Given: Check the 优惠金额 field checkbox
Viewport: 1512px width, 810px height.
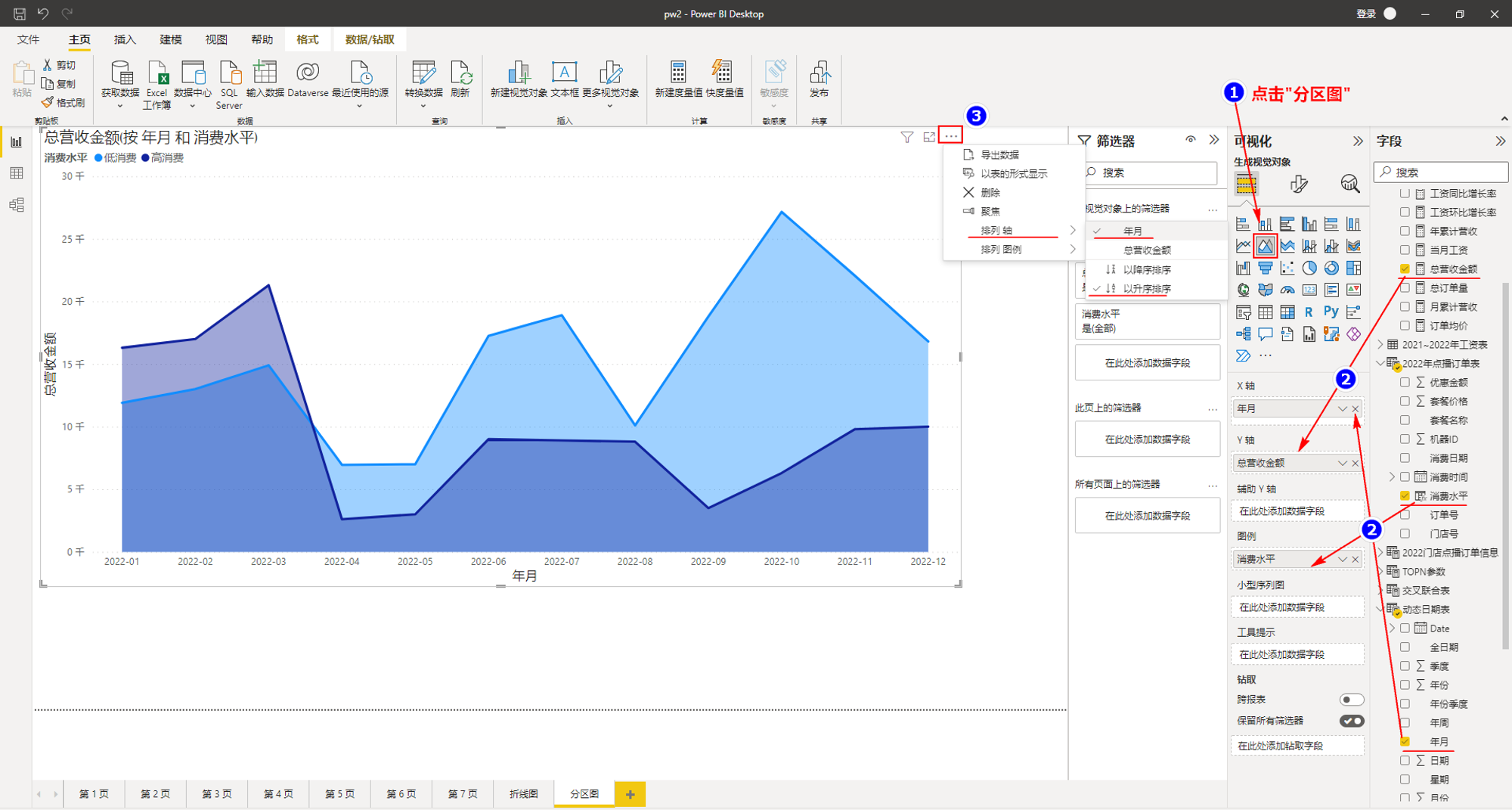Looking at the screenshot, I should (1405, 382).
